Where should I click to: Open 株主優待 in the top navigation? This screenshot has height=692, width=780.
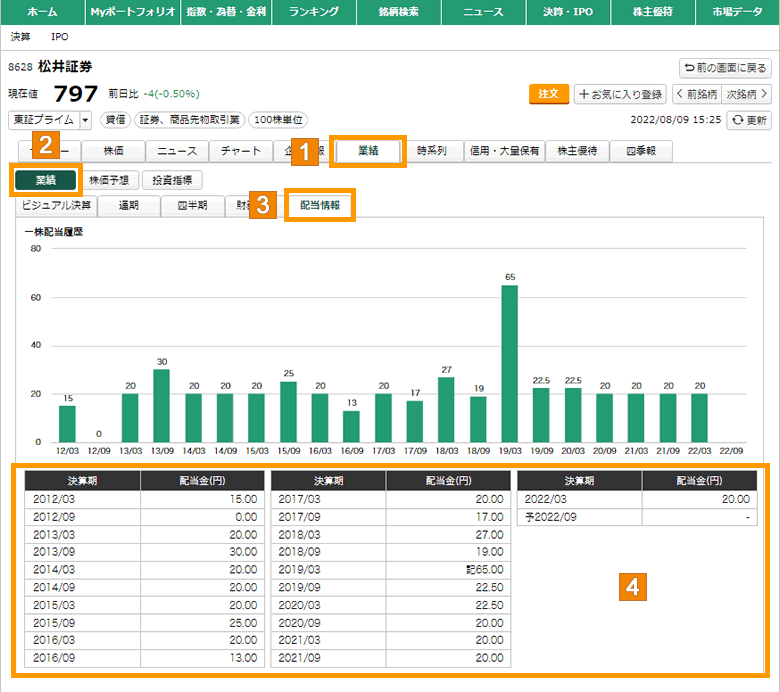pyautogui.click(x=652, y=12)
